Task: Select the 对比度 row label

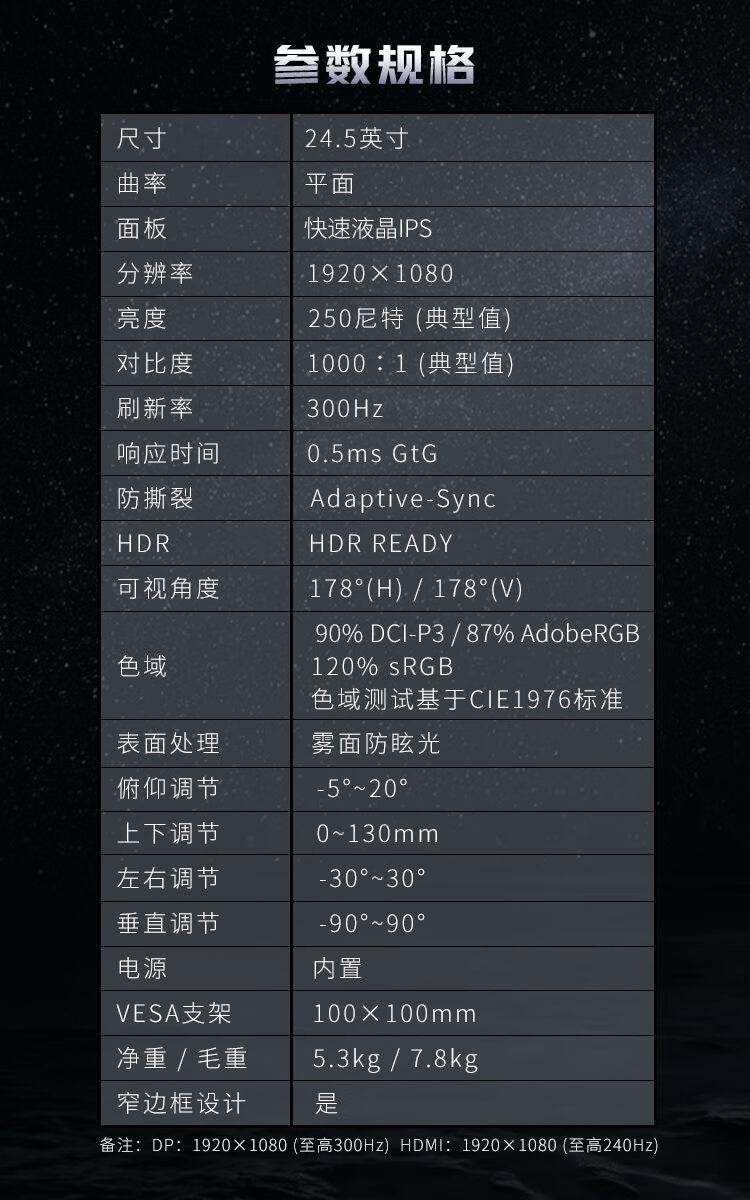Action: pyautogui.click(x=155, y=364)
